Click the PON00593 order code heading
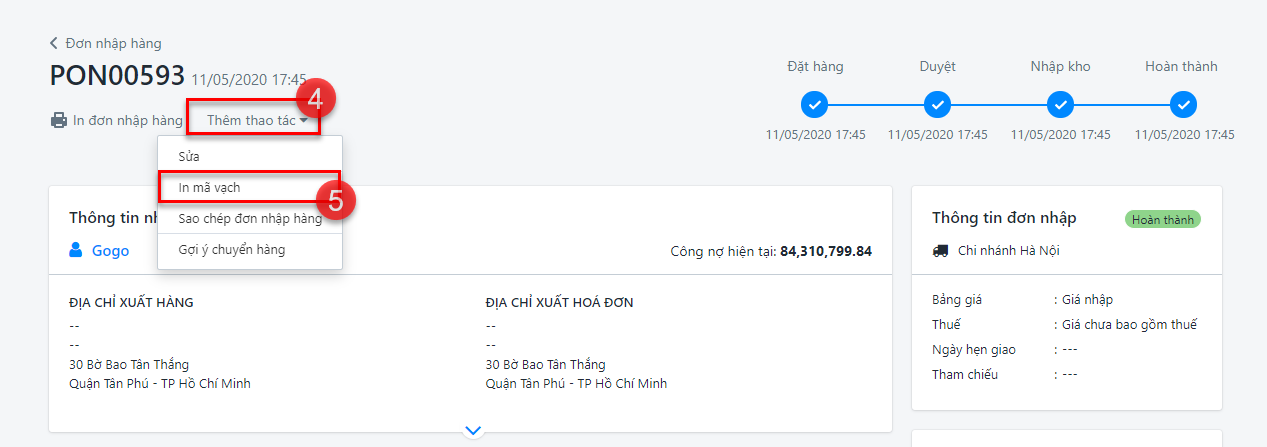The image size is (1267, 447). coord(117,76)
